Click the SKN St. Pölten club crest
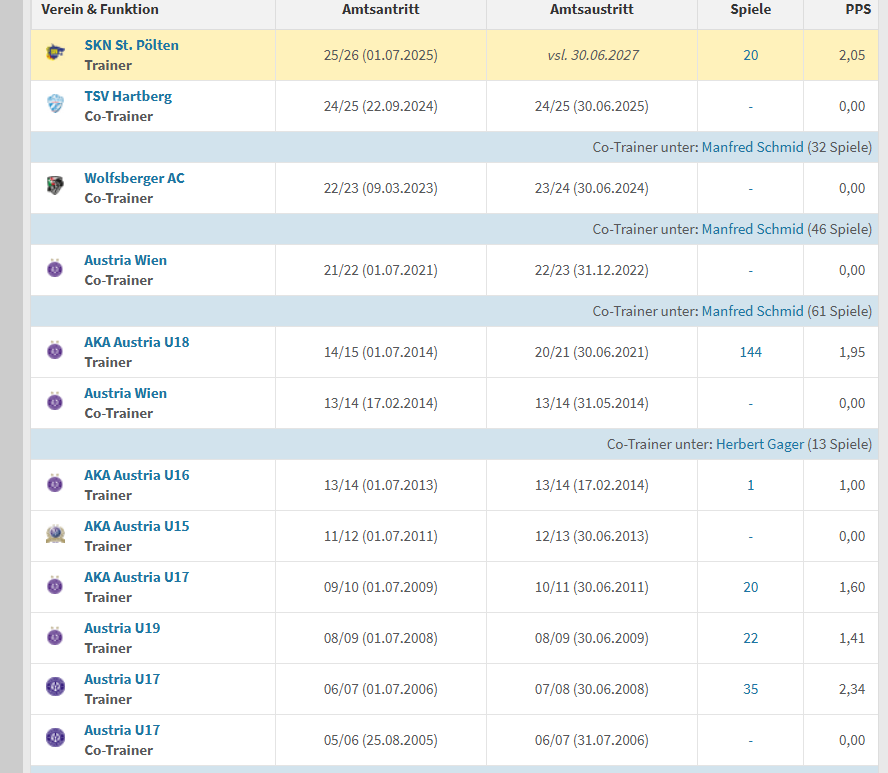Viewport: 888px width, 773px height. [55, 55]
